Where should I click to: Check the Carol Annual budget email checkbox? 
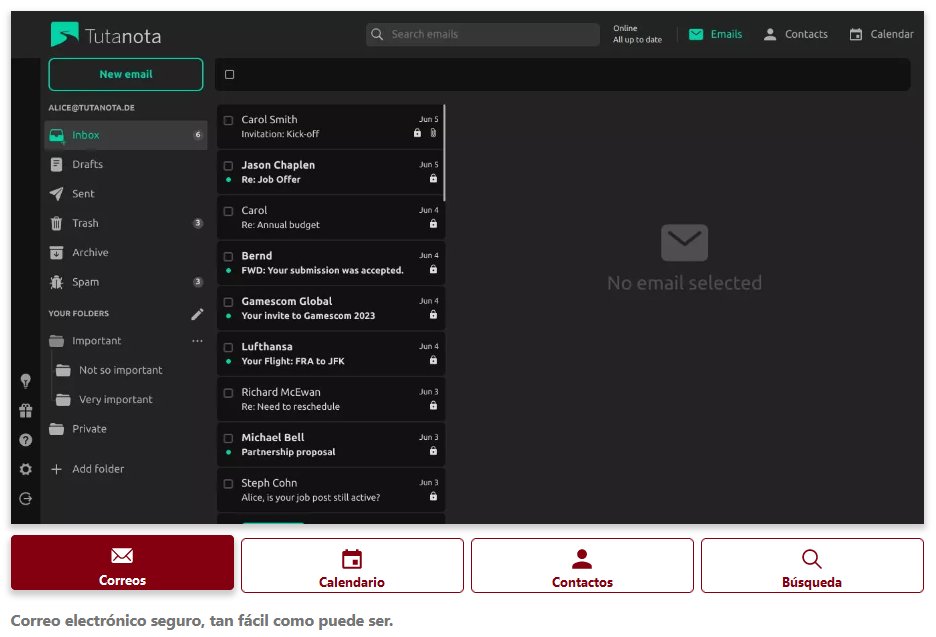coord(228,211)
